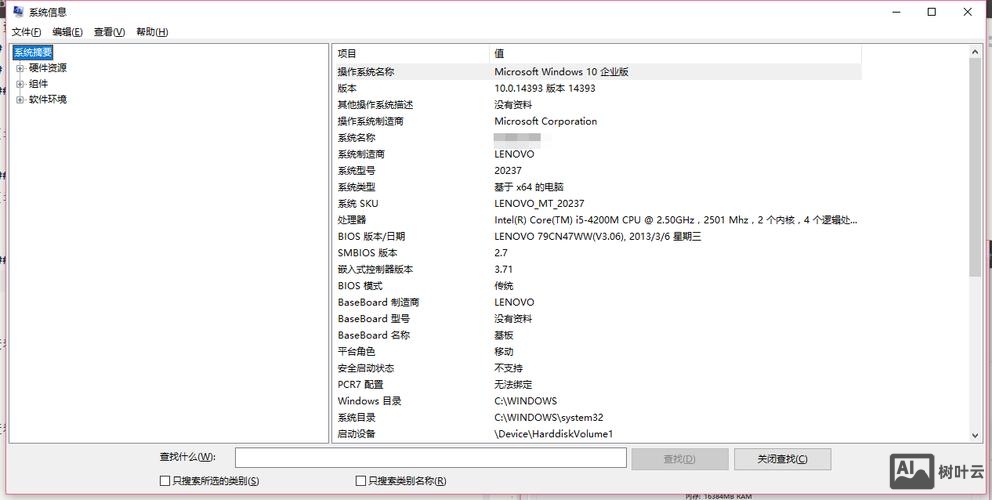Click the 查找(D) button

[x=679, y=459]
